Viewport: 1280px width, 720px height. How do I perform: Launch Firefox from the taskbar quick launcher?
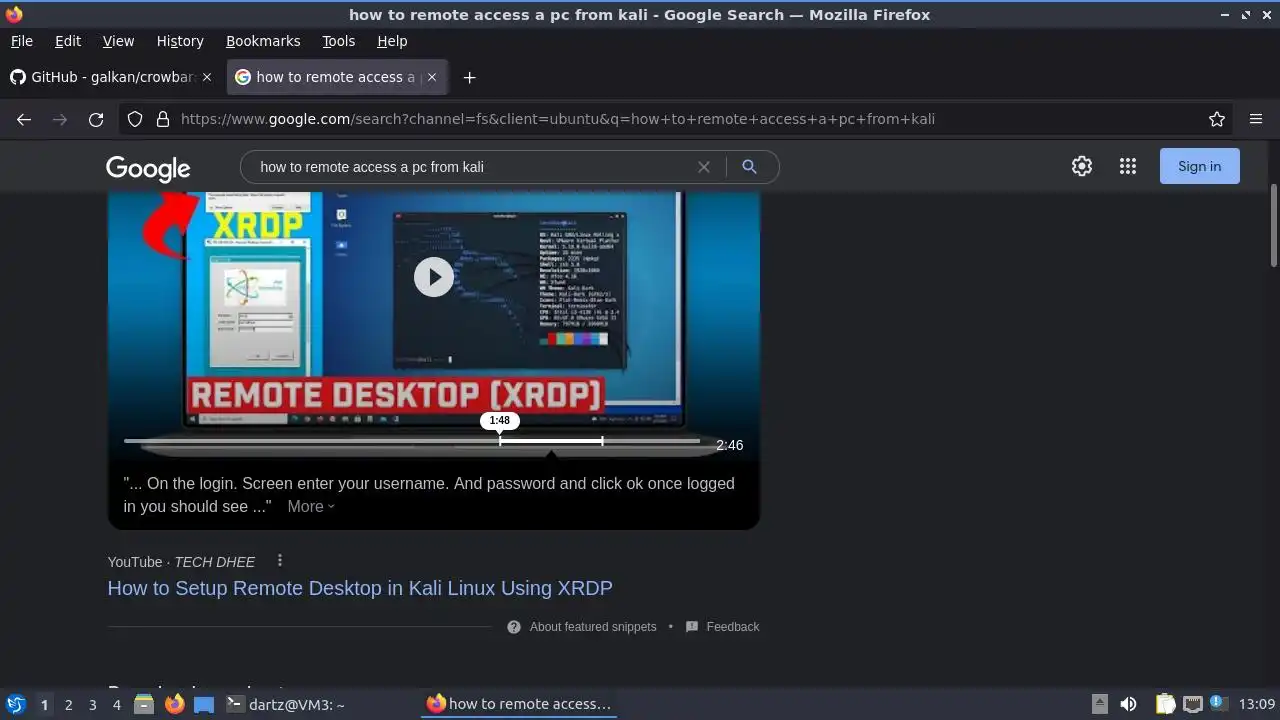pos(175,704)
